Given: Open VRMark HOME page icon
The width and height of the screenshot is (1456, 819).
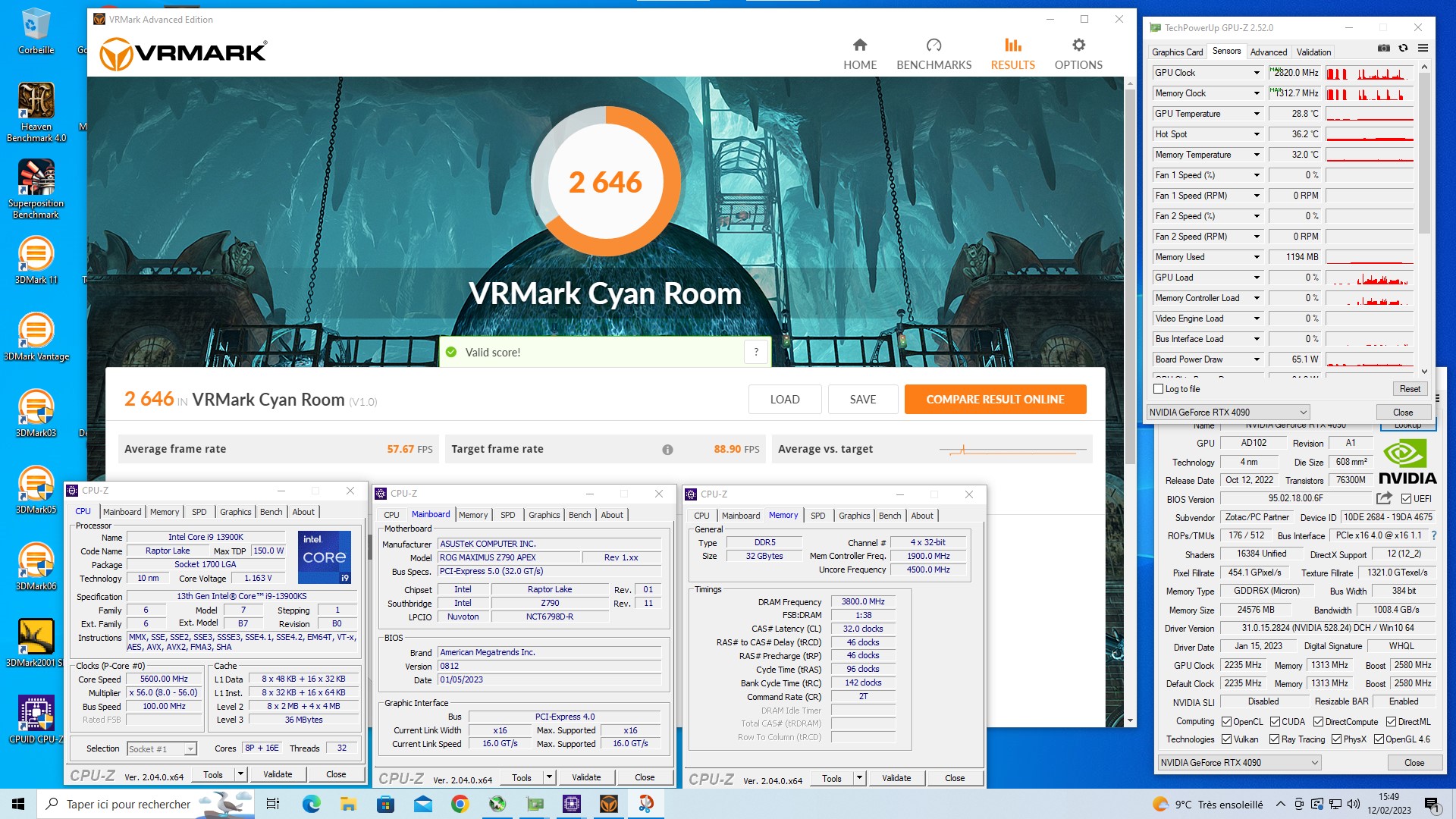Looking at the screenshot, I should 859,45.
